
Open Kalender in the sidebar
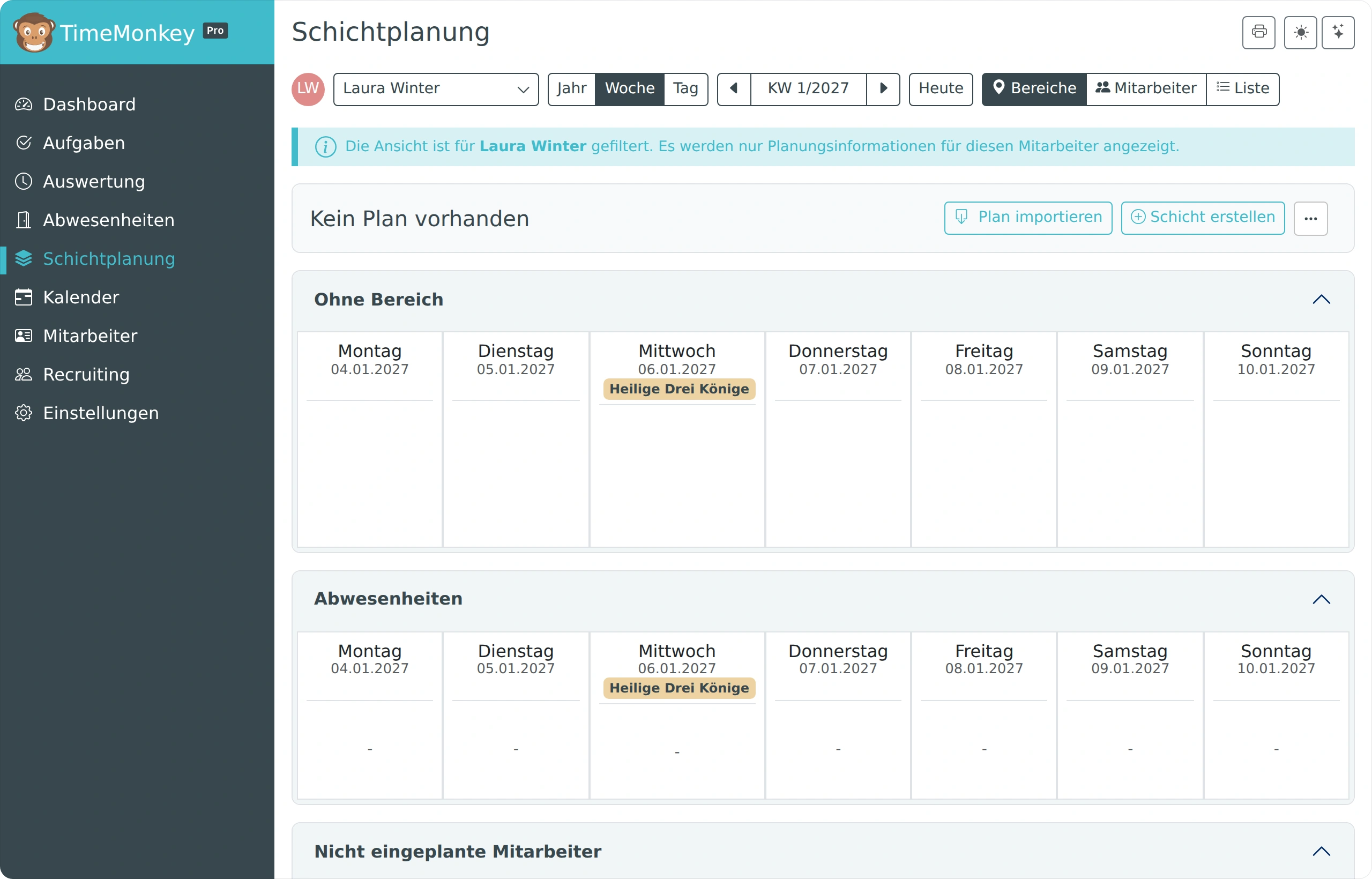click(137, 297)
